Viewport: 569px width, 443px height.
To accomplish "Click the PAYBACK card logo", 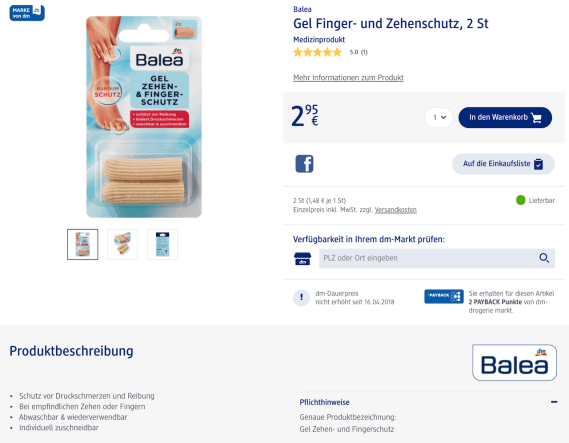I will 444,296.
